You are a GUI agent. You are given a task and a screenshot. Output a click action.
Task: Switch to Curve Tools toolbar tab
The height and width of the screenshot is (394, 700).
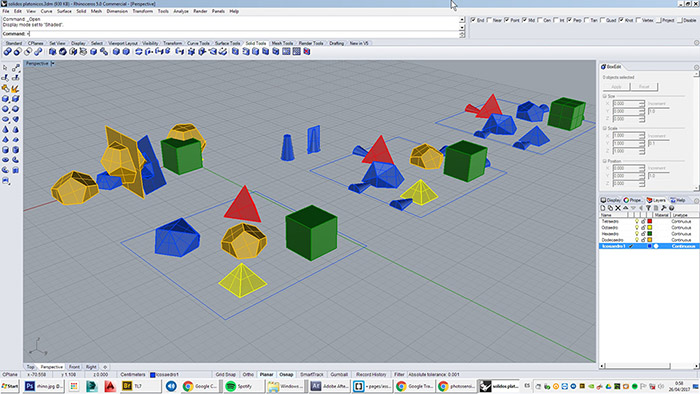tap(198, 43)
